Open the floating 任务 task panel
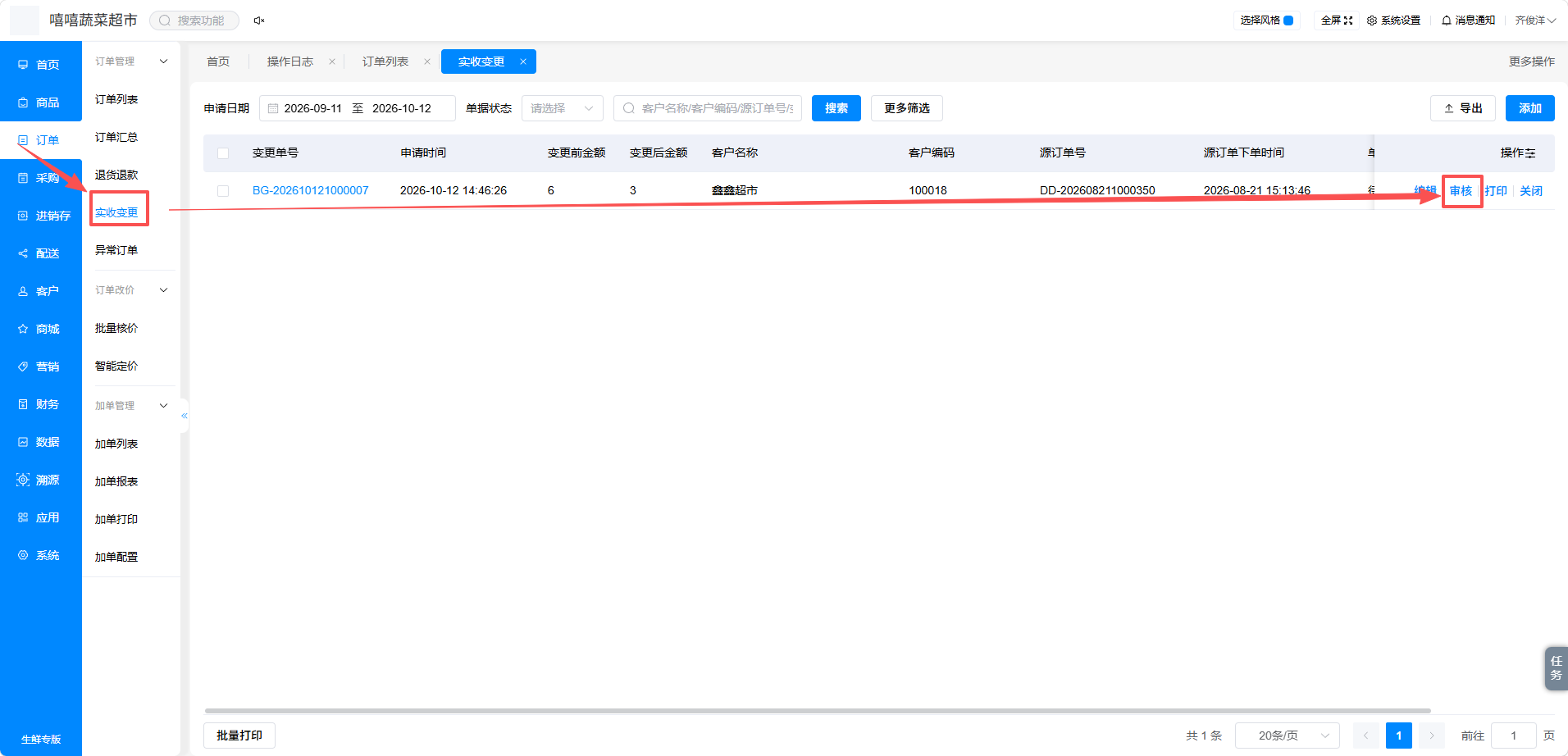Viewport: 1568px width, 756px height. 1556,668
